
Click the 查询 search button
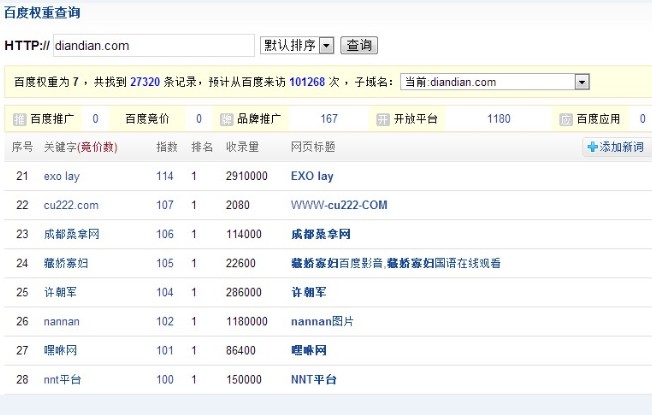click(x=359, y=45)
